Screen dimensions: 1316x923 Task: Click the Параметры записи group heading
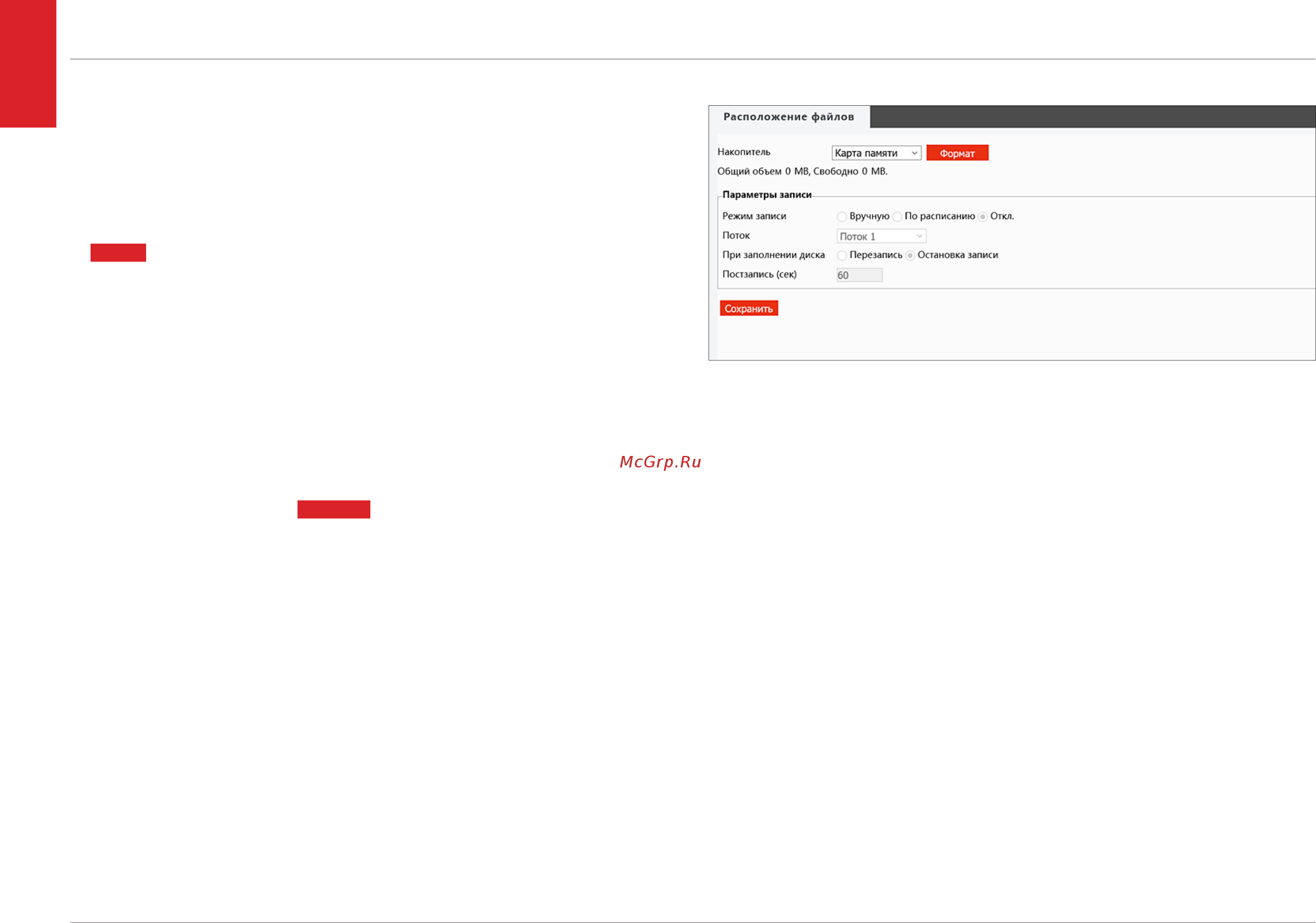coord(767,195)
